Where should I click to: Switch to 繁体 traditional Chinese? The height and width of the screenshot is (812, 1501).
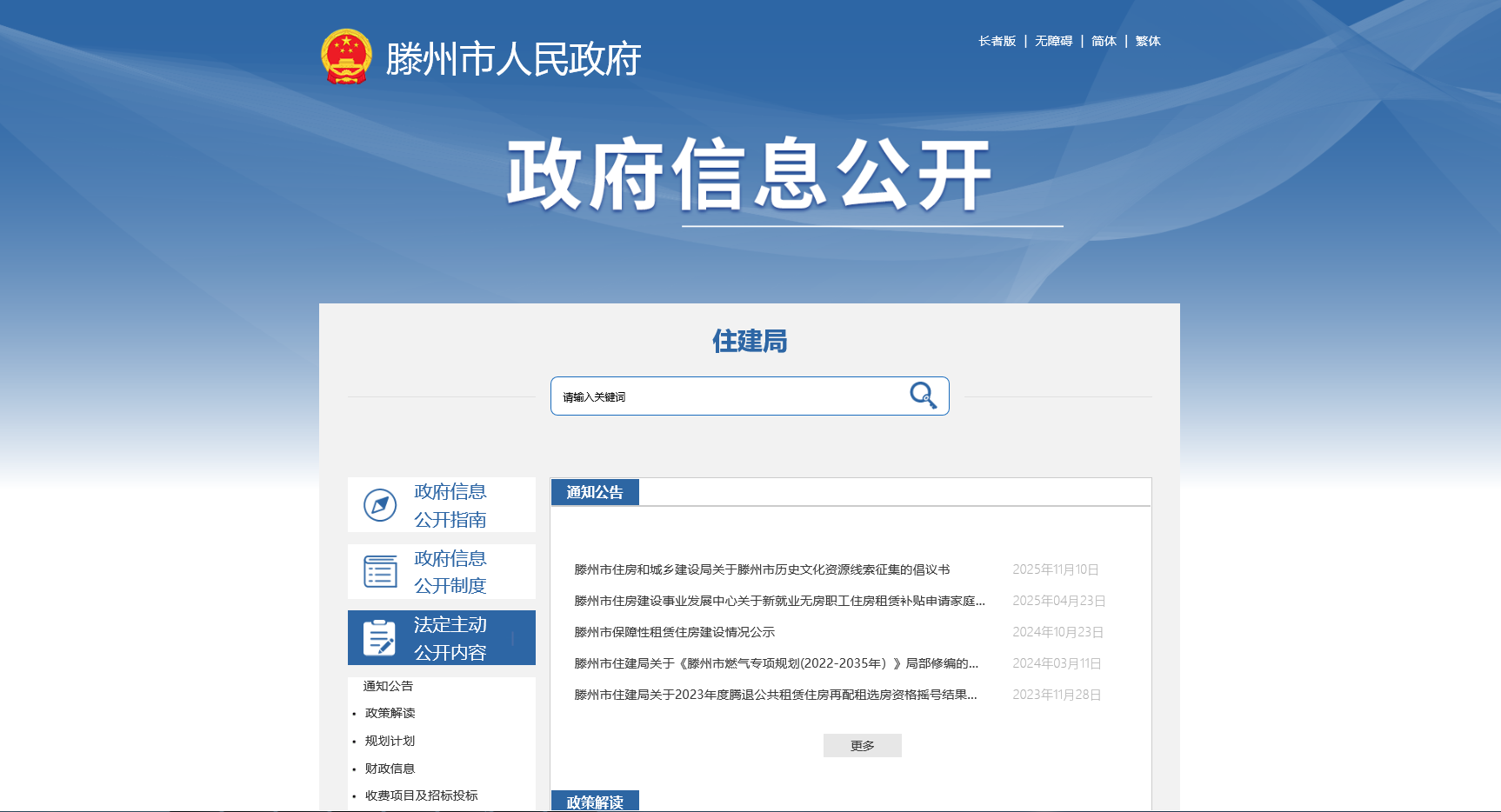coord(1148,41)
